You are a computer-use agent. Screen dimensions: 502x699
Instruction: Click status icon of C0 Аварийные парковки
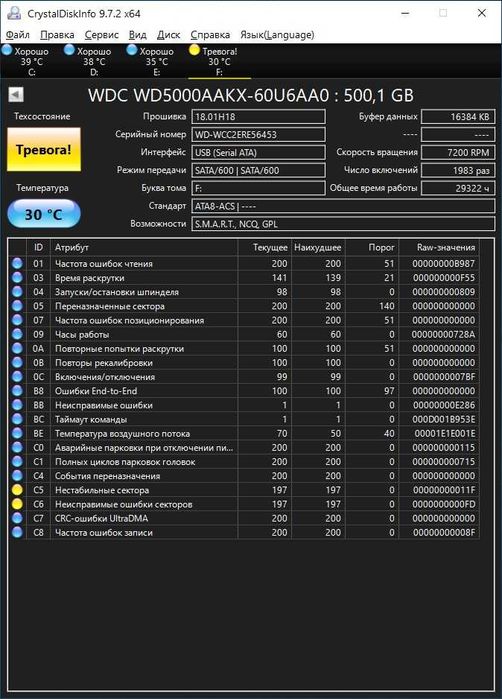click(x=17, y=447)
